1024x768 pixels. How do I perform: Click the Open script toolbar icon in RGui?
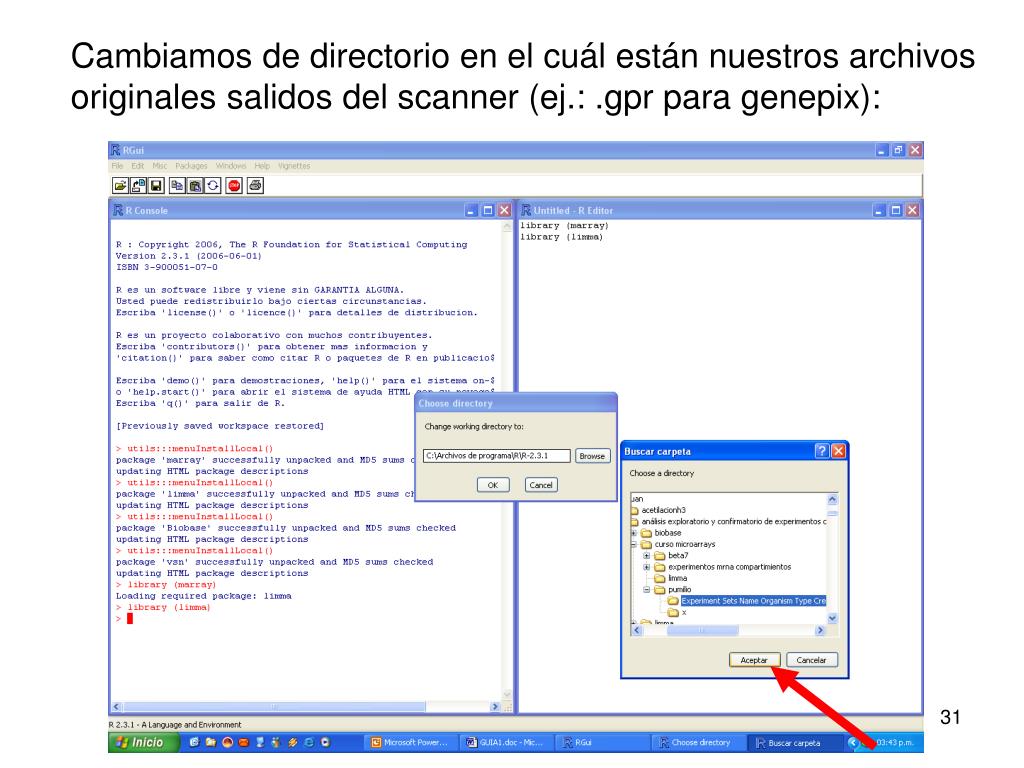point(120,186)
